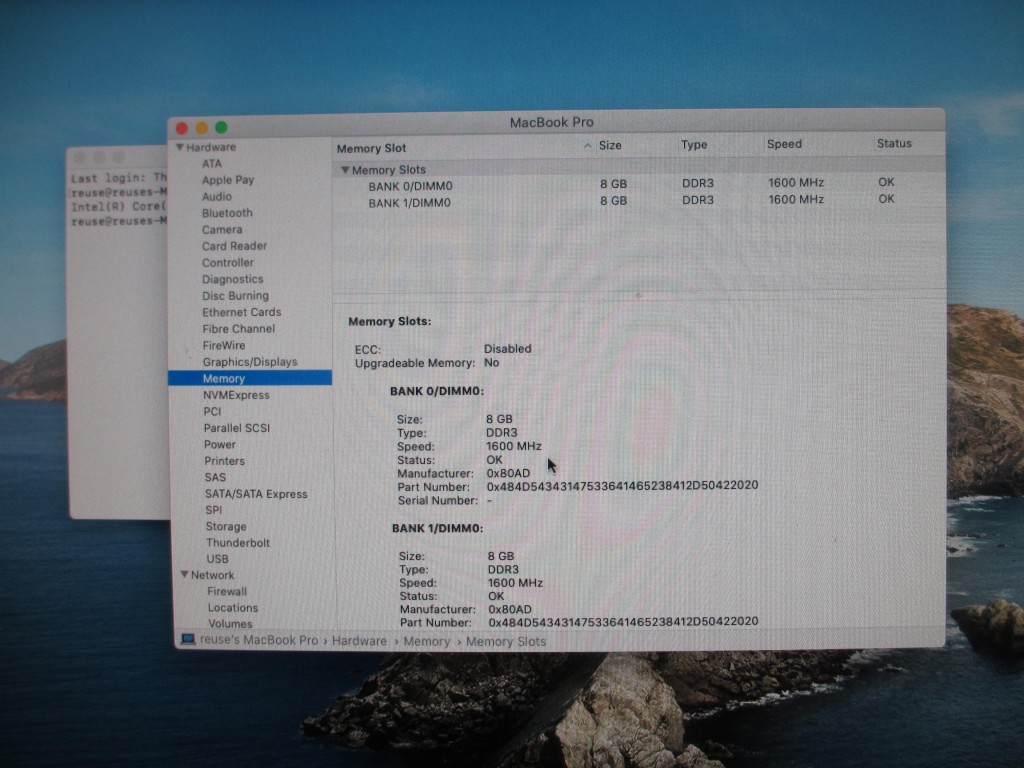Viewport: 1024px width, 768px height.
Task: Select Ethernet Cards in the sidebar
Action: point(242,312)
